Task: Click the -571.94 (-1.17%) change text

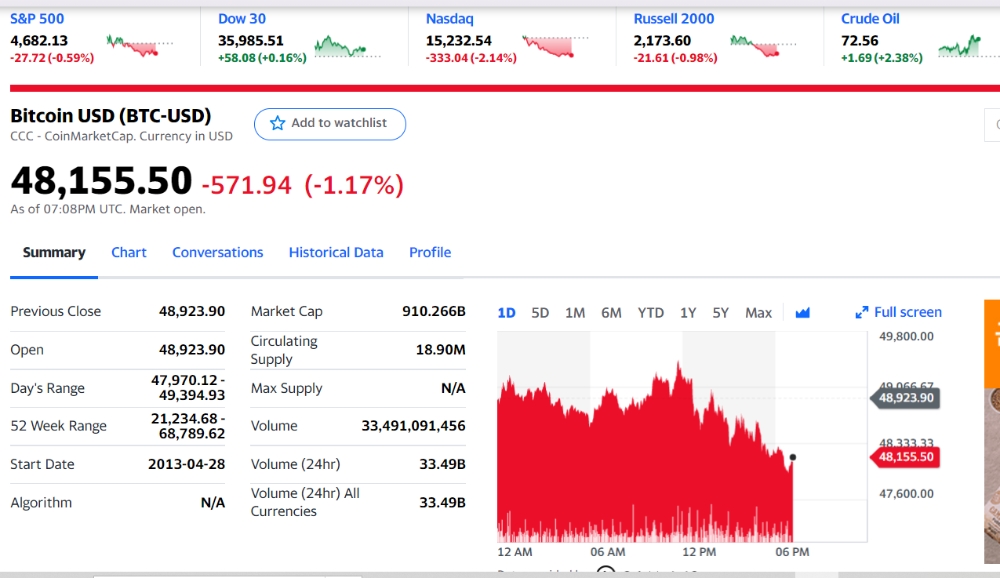Action: coord(303,186)
